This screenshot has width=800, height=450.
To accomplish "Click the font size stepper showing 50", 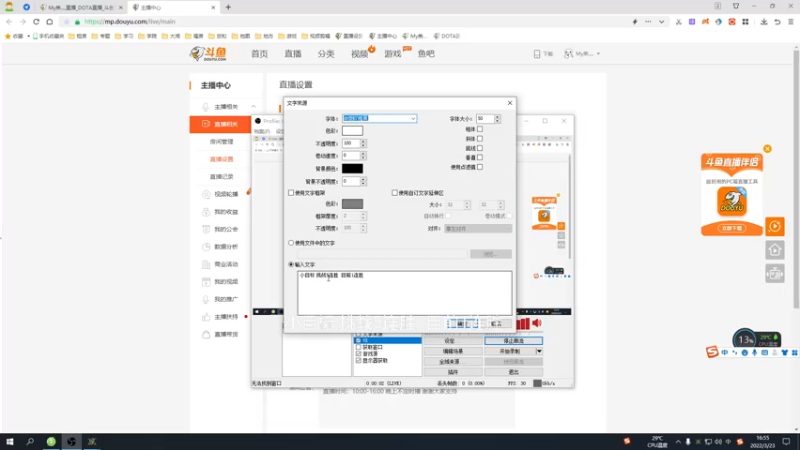I will click(497, 118).
